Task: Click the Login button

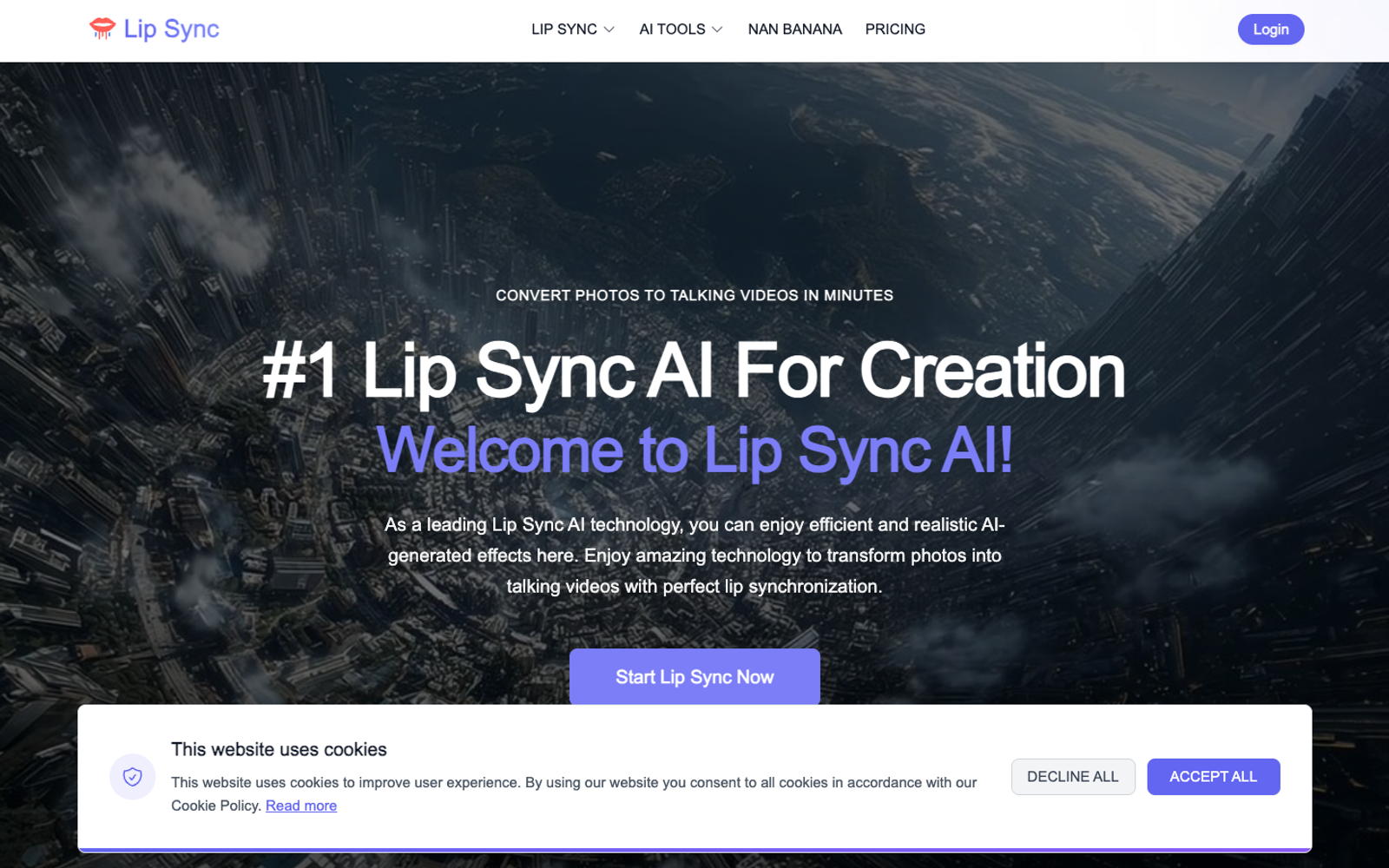Action: click(1271, 30)
